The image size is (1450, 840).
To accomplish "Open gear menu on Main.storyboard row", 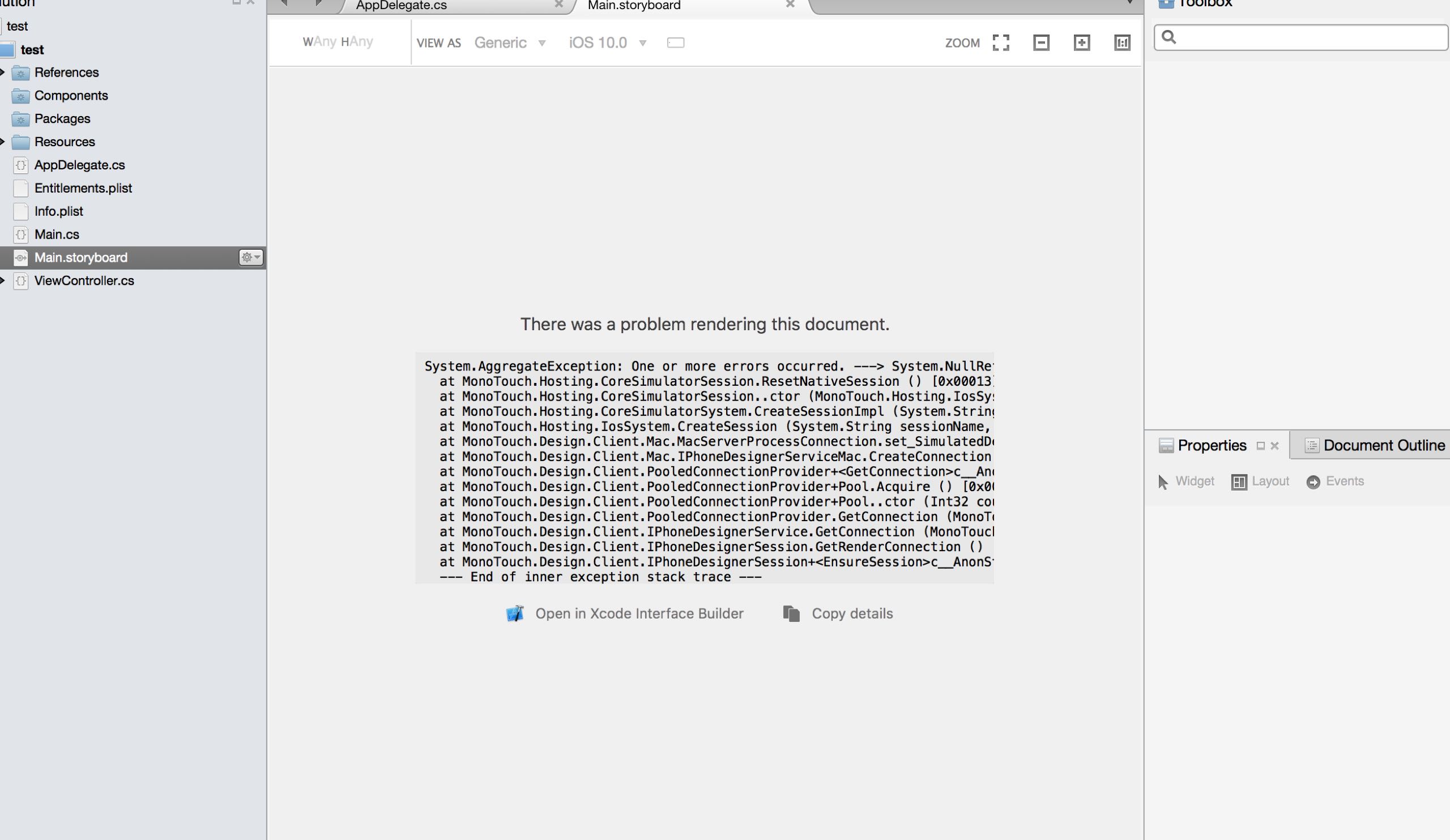I will click(251, 257).
